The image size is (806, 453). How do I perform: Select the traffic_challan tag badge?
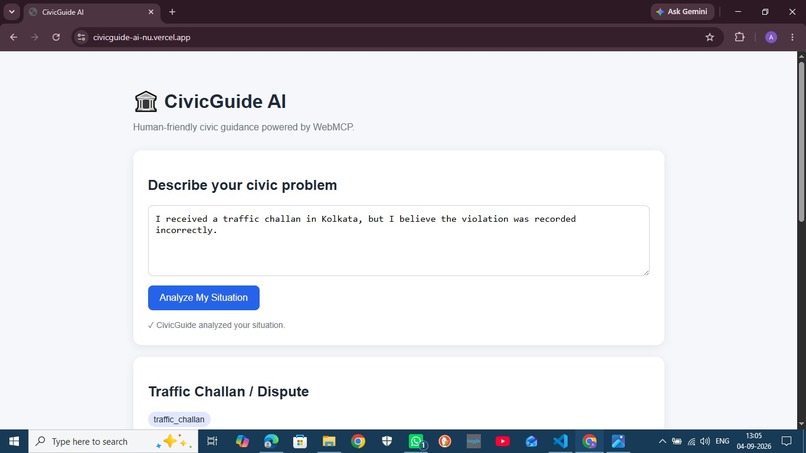point(179,419)
